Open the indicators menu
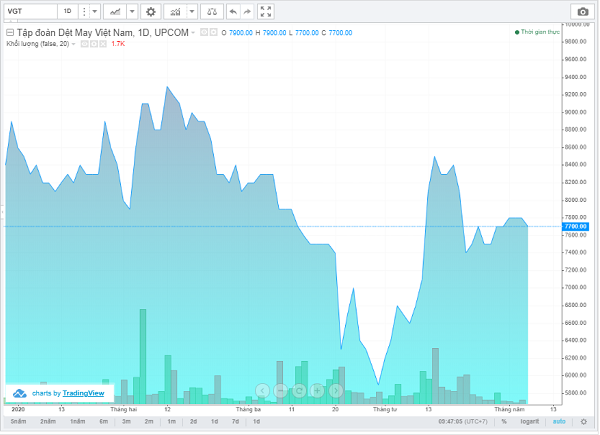600x435 pixels. (181, 11)
